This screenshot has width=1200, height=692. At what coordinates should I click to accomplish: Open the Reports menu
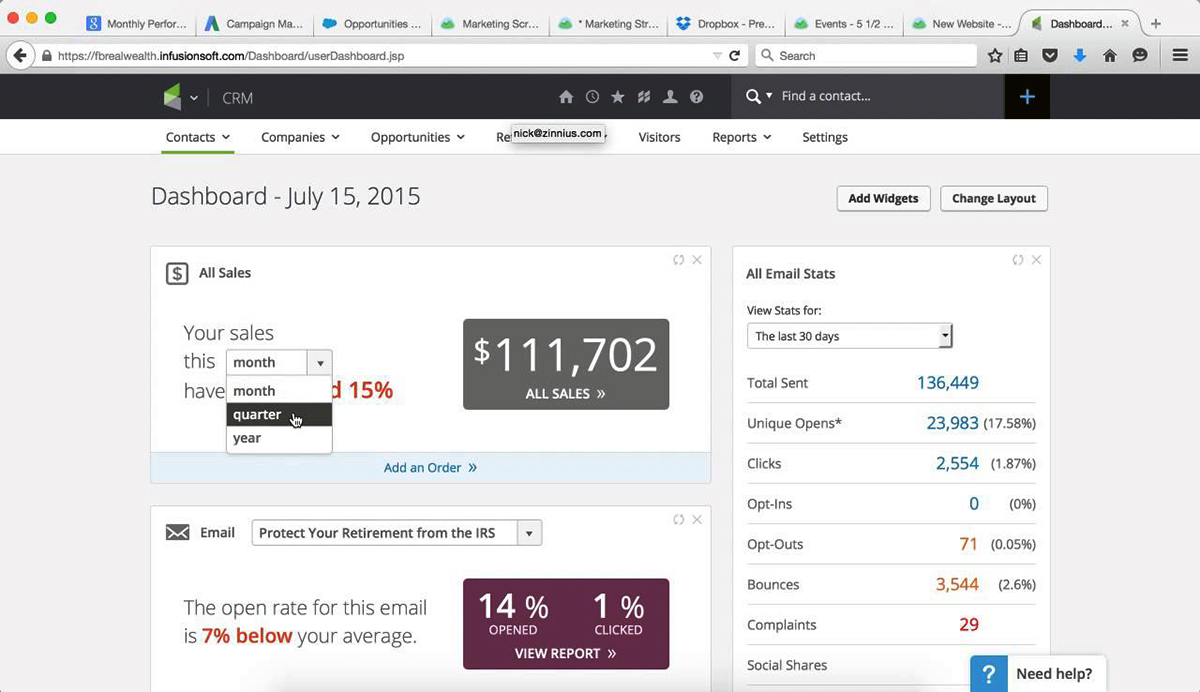[x=741, y=137]
